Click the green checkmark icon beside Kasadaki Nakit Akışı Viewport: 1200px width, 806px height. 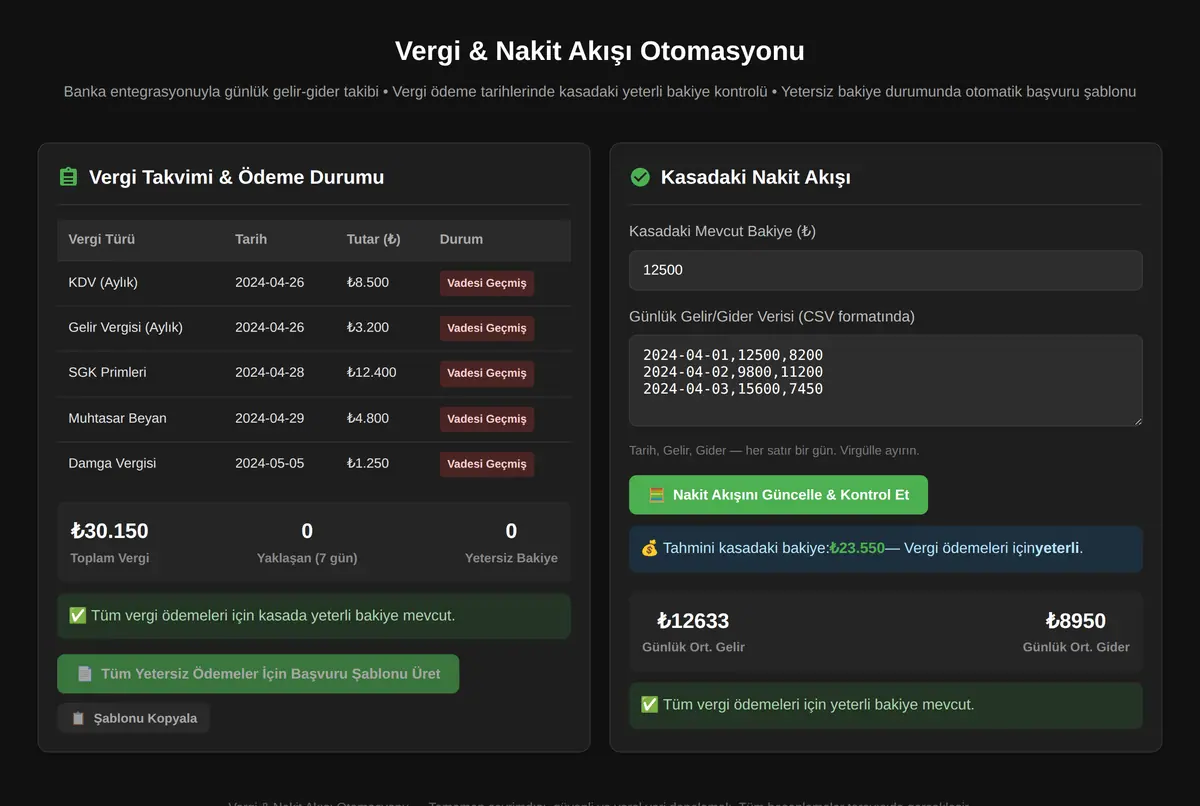point(640,177)
